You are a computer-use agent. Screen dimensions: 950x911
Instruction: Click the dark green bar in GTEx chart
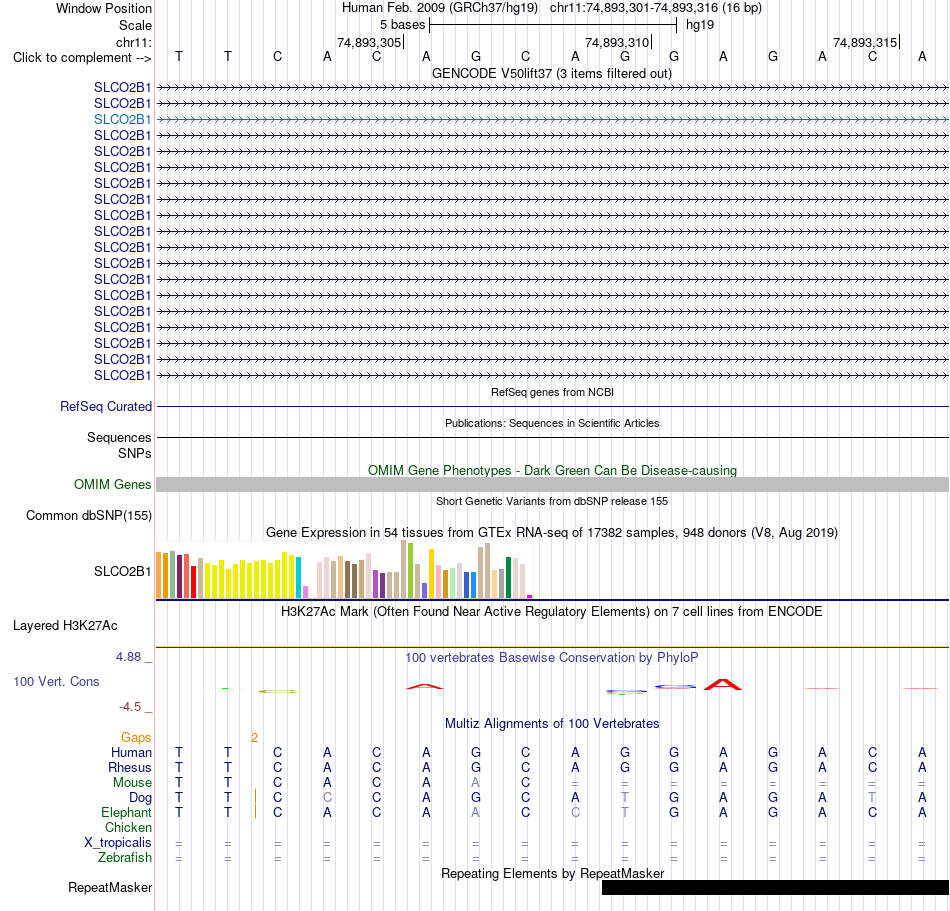(x=508, y=578)
